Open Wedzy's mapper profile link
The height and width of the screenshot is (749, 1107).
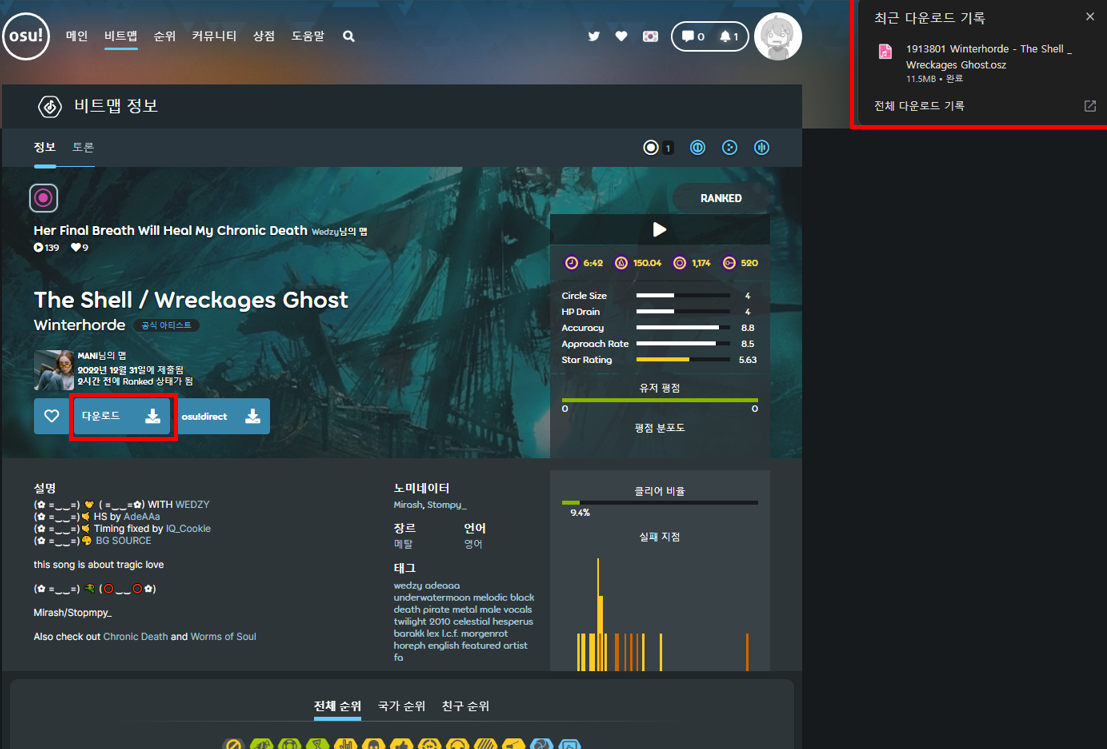coord(325,232)
